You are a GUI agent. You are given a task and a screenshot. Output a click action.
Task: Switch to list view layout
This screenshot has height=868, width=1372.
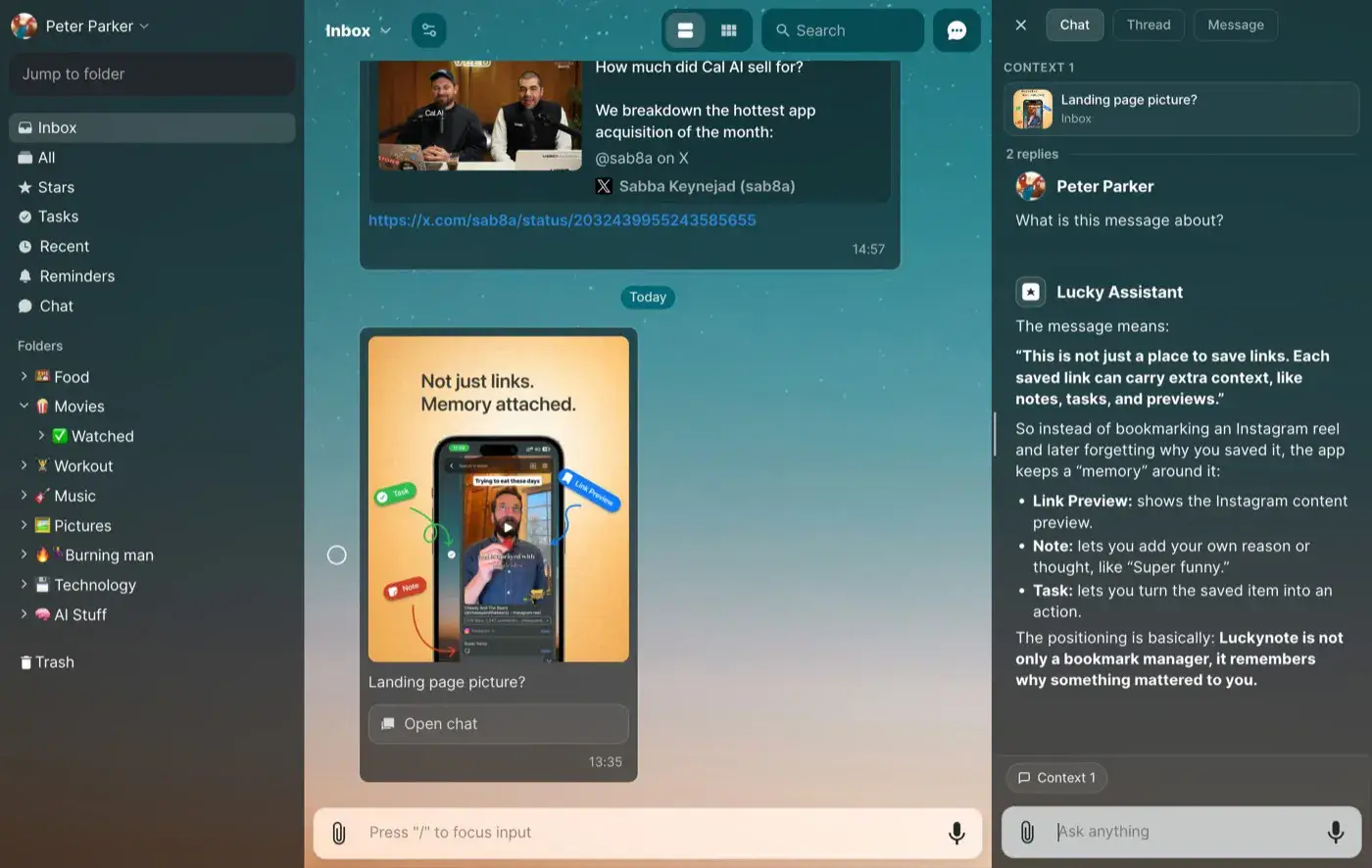coord(686,30)
